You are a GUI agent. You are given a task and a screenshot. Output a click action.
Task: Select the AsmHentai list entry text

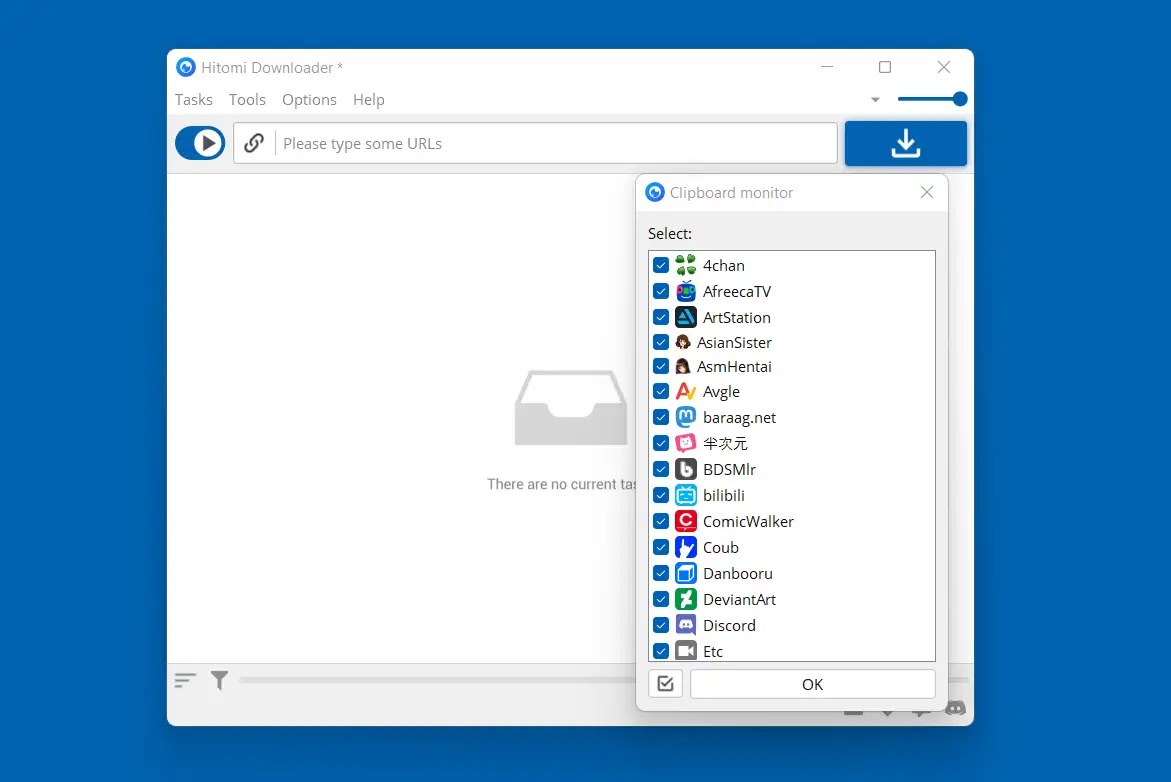(734, 367)
